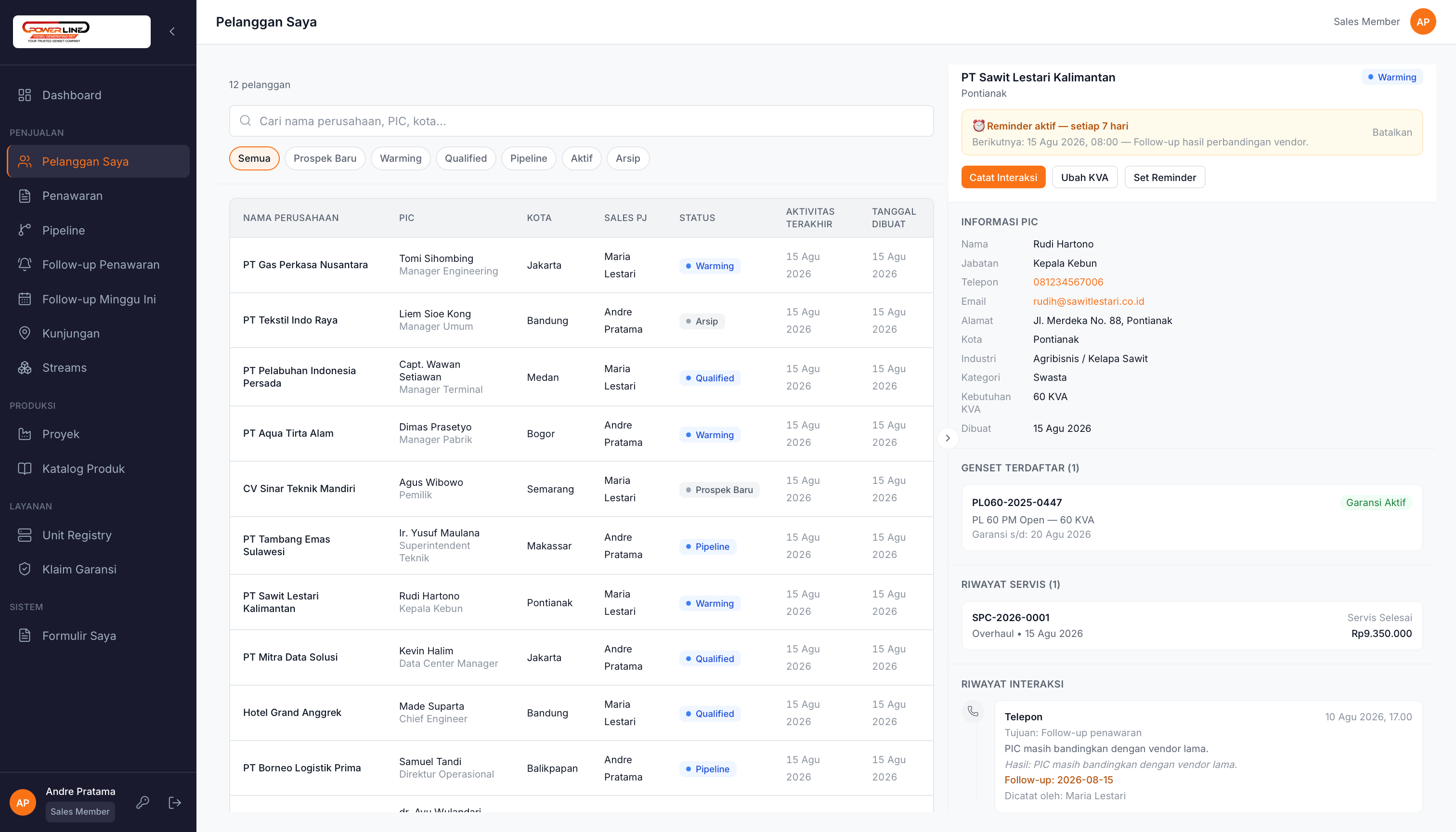Click the Aktivitas Terakhir column header
Viewport: 1456px width, 832px height.
point(810,218)
